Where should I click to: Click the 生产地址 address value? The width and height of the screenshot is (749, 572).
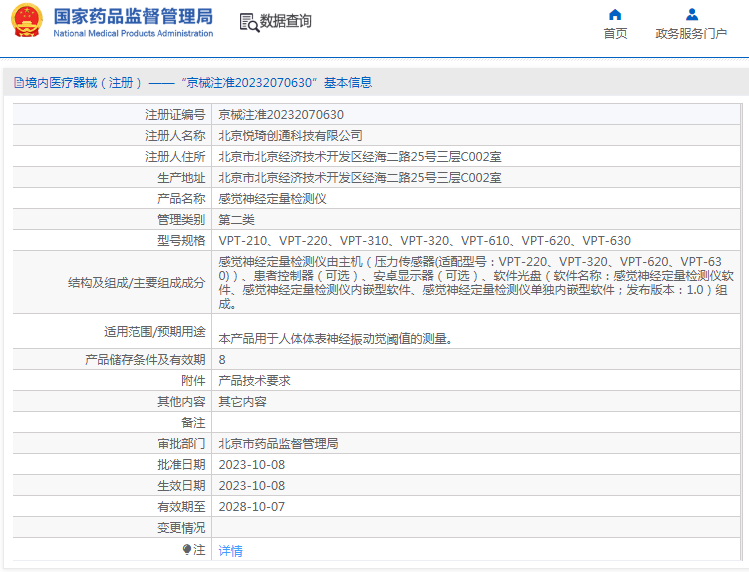[x=360, y=178]
